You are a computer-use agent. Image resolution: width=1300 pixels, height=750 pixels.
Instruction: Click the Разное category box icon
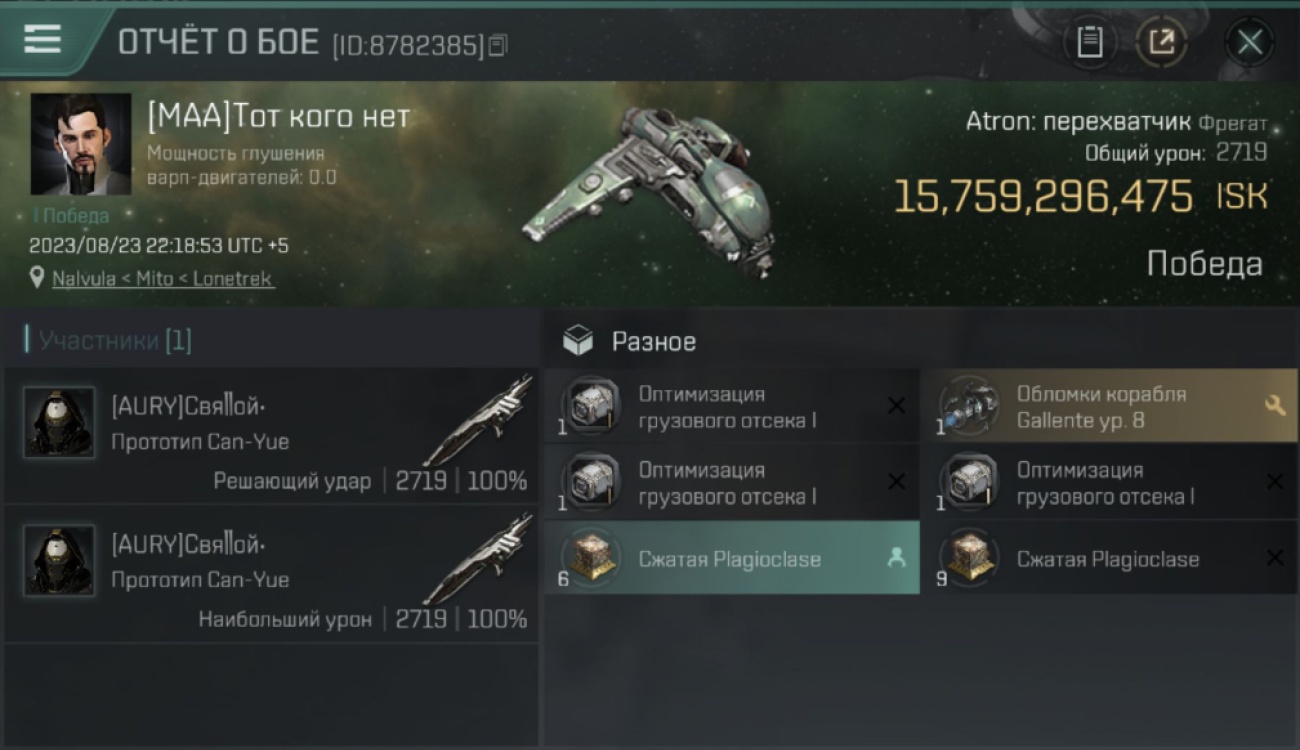point(578,341)
